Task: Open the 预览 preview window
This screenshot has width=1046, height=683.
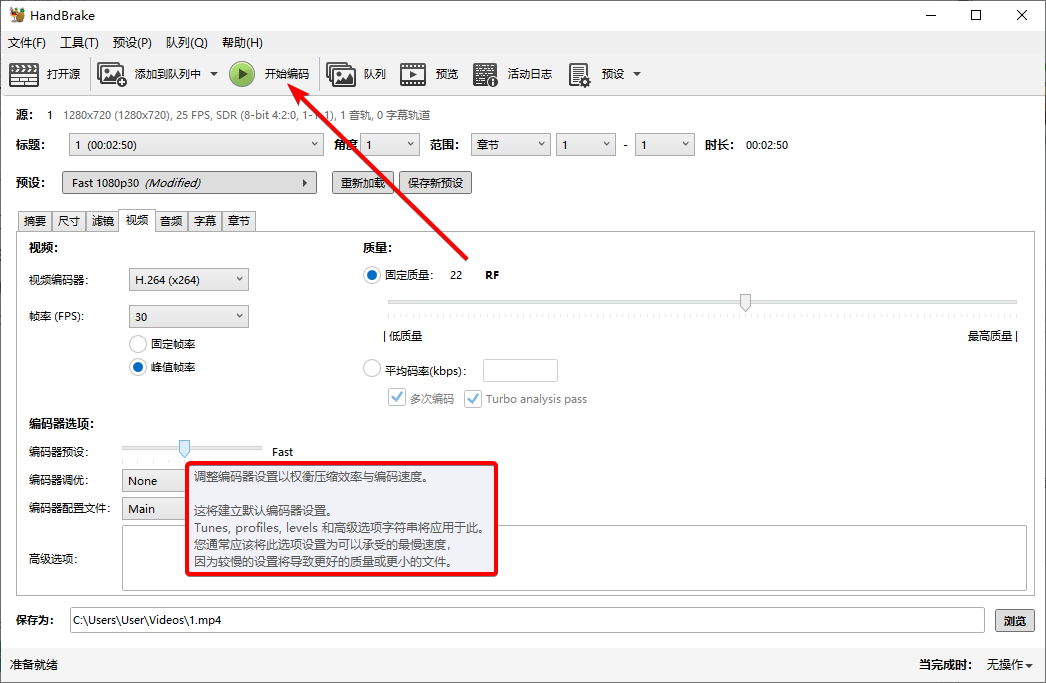Action: [x=432, y=73]
